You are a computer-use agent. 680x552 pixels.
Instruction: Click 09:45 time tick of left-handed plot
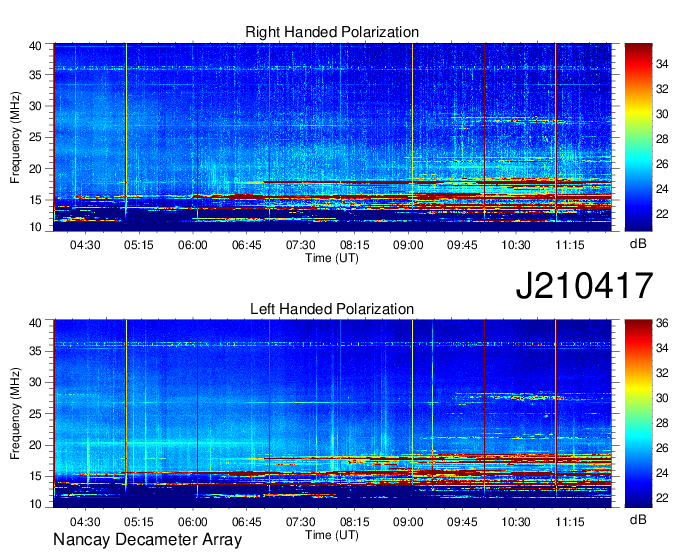462,522
